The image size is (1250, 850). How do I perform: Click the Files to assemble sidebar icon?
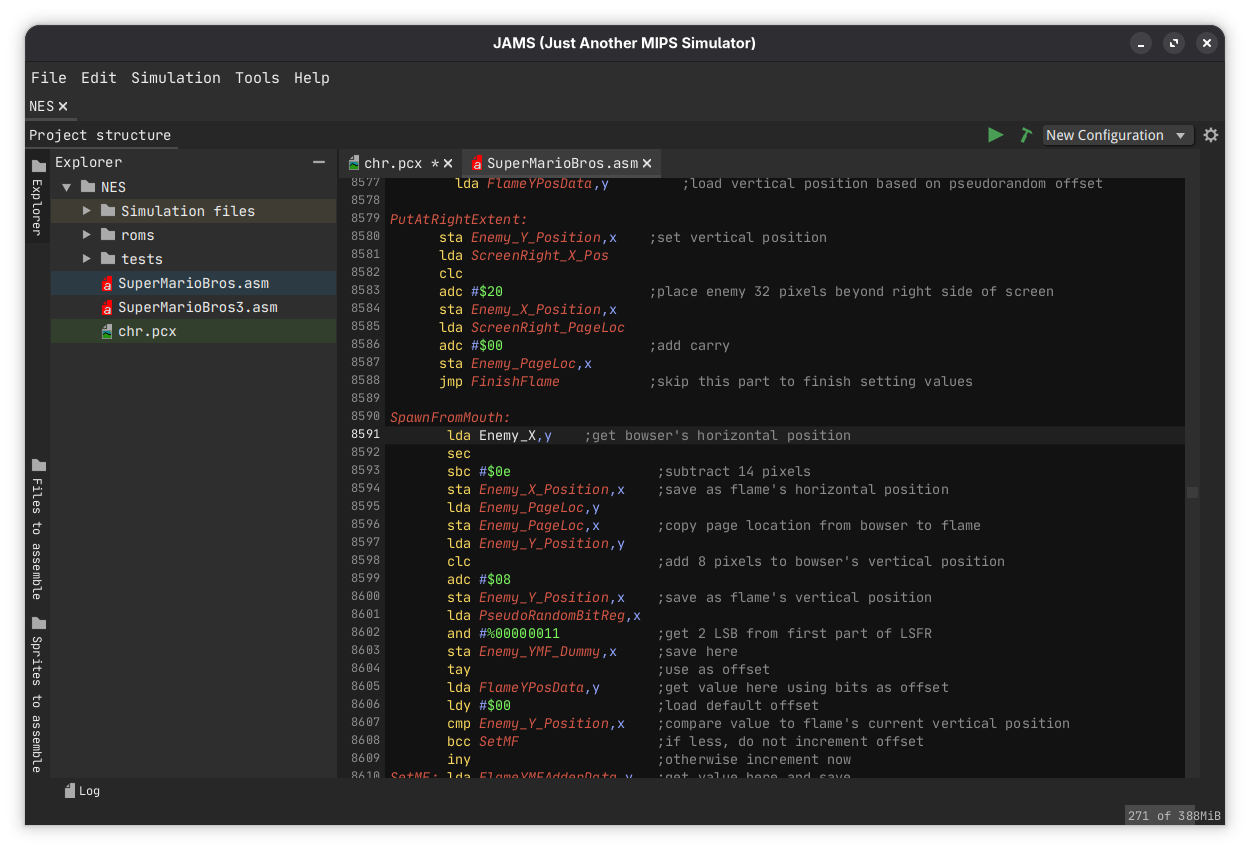(x=37, y=465)
